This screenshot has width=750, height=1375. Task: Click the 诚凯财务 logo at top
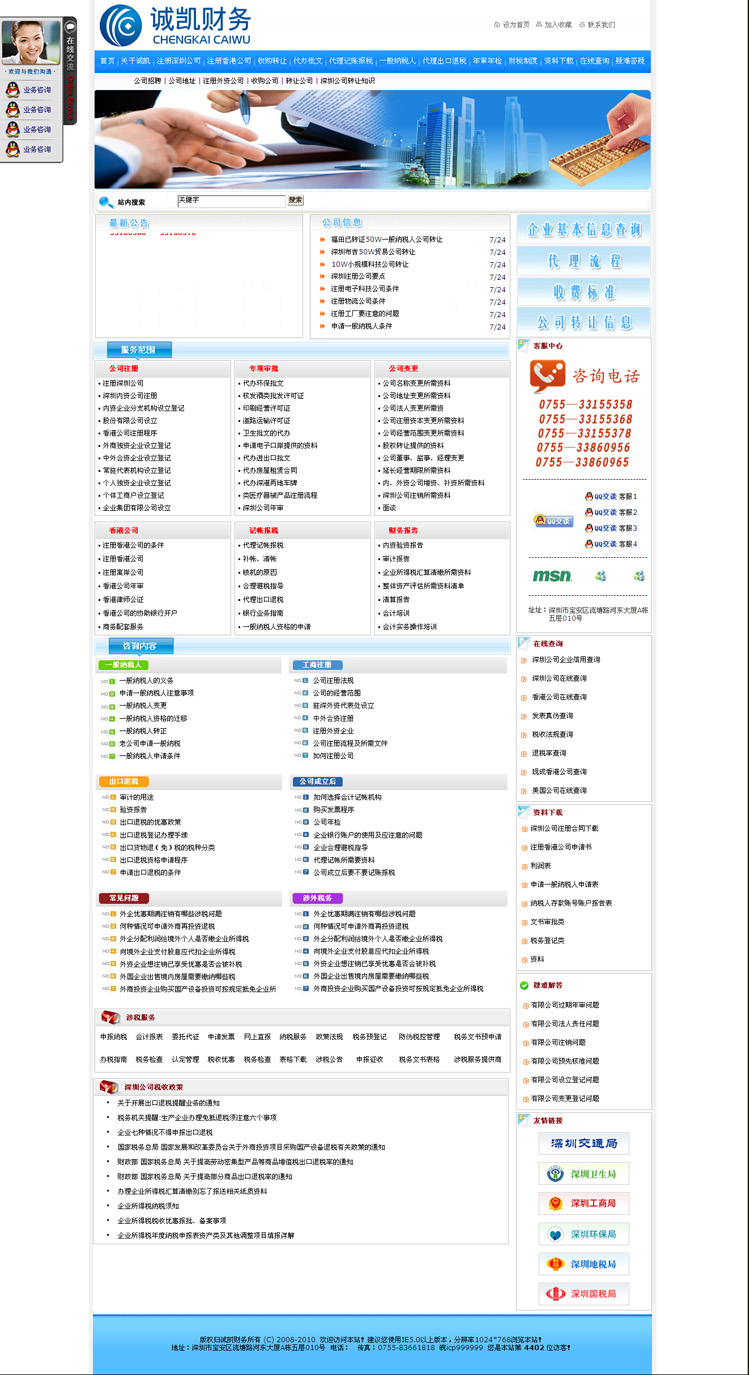tap(174, 24)
